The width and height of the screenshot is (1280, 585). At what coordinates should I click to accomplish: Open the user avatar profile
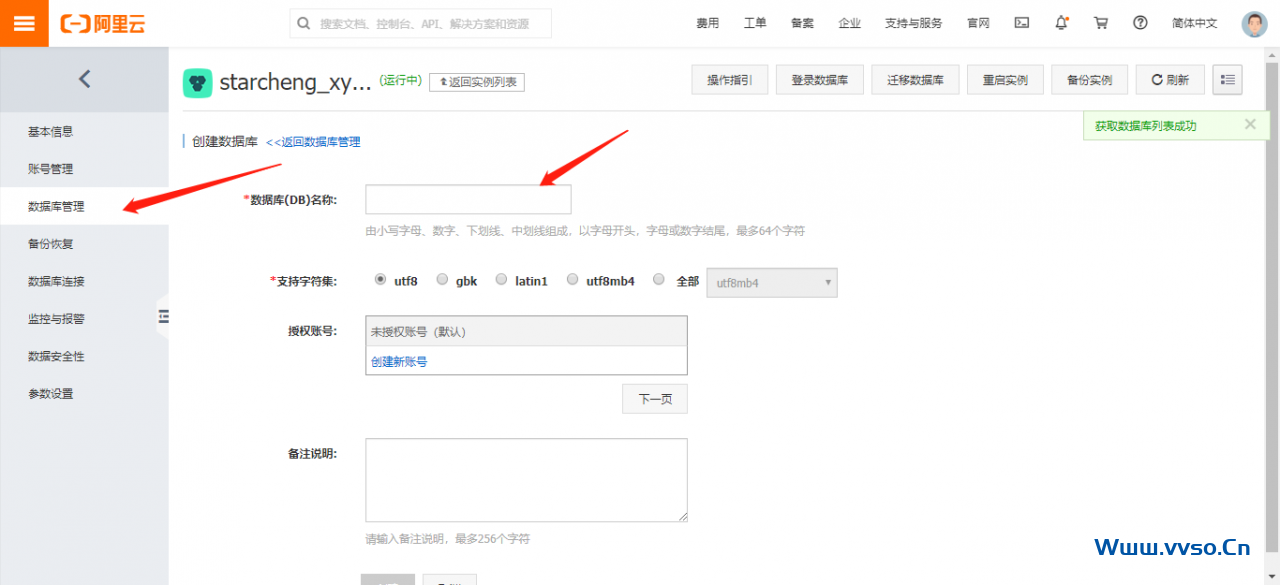1254,24
